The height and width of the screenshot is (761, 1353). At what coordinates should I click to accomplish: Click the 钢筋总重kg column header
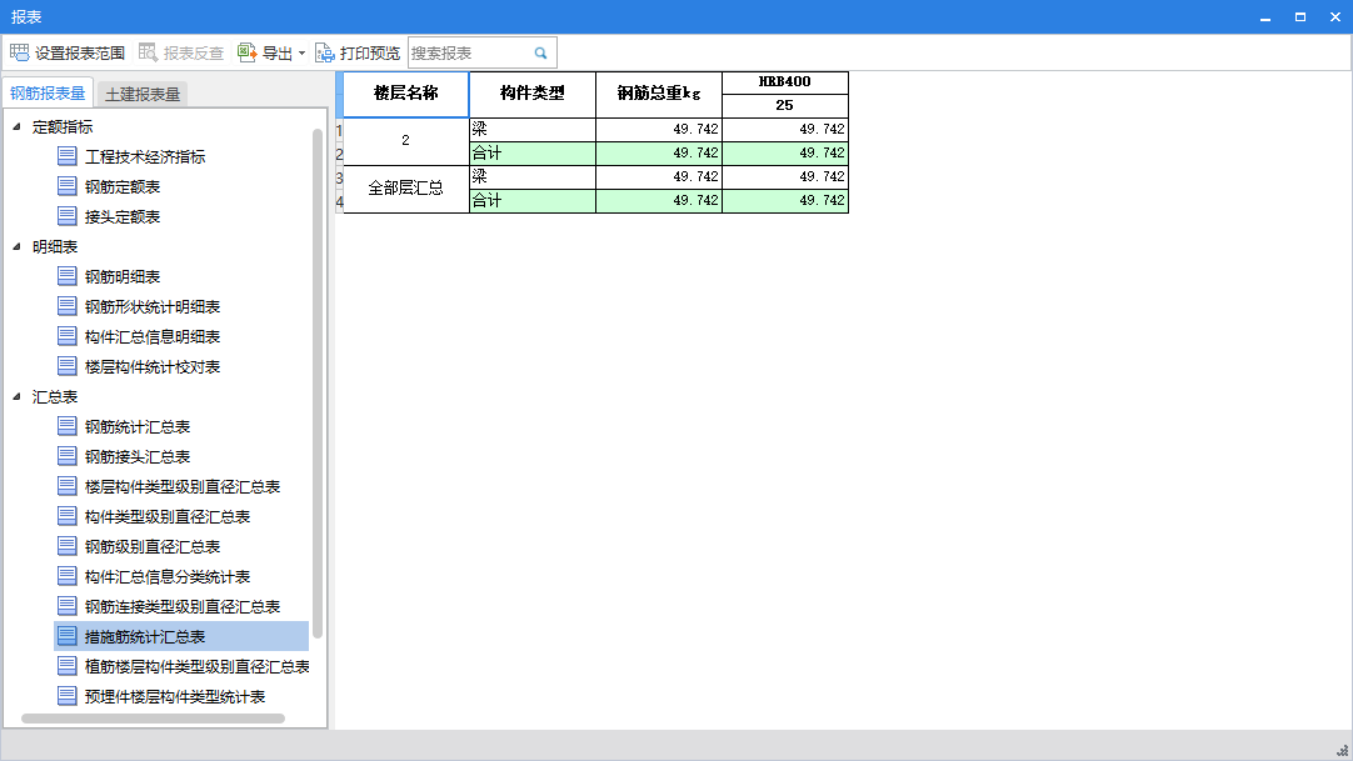(659, 94)
